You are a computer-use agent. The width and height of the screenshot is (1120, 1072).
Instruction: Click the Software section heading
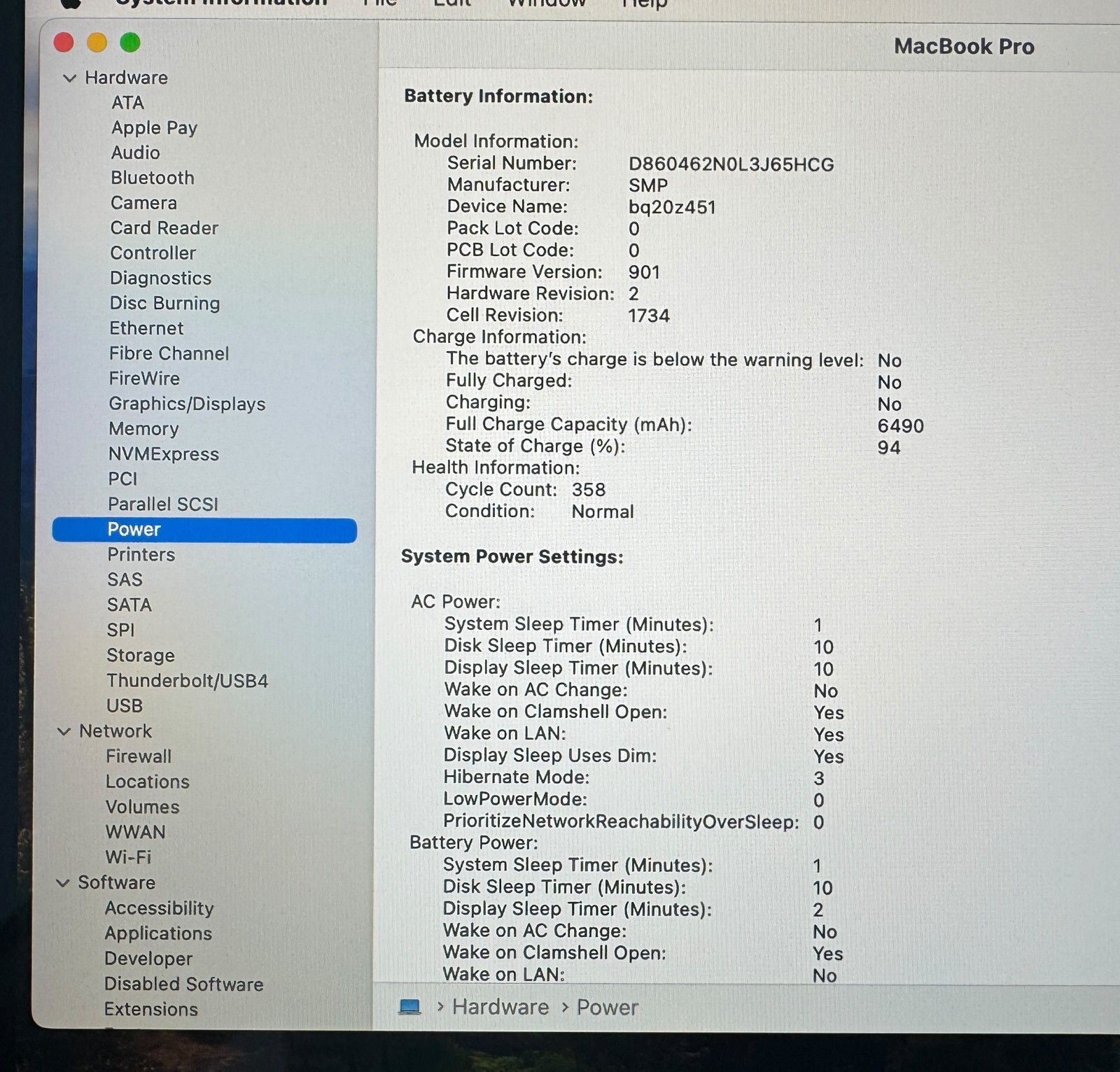pyautogui.click(x=117, y=882)
